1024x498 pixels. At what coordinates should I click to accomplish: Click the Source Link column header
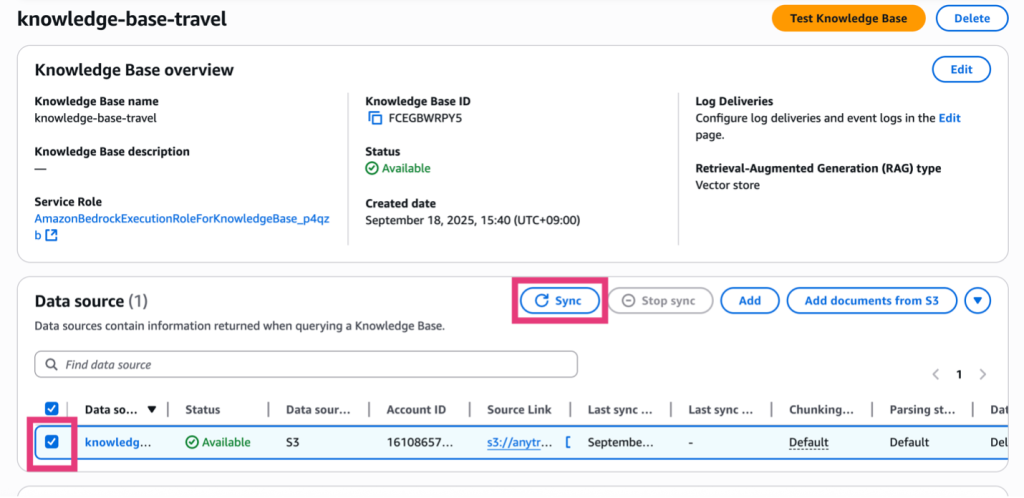click(519, 410)
